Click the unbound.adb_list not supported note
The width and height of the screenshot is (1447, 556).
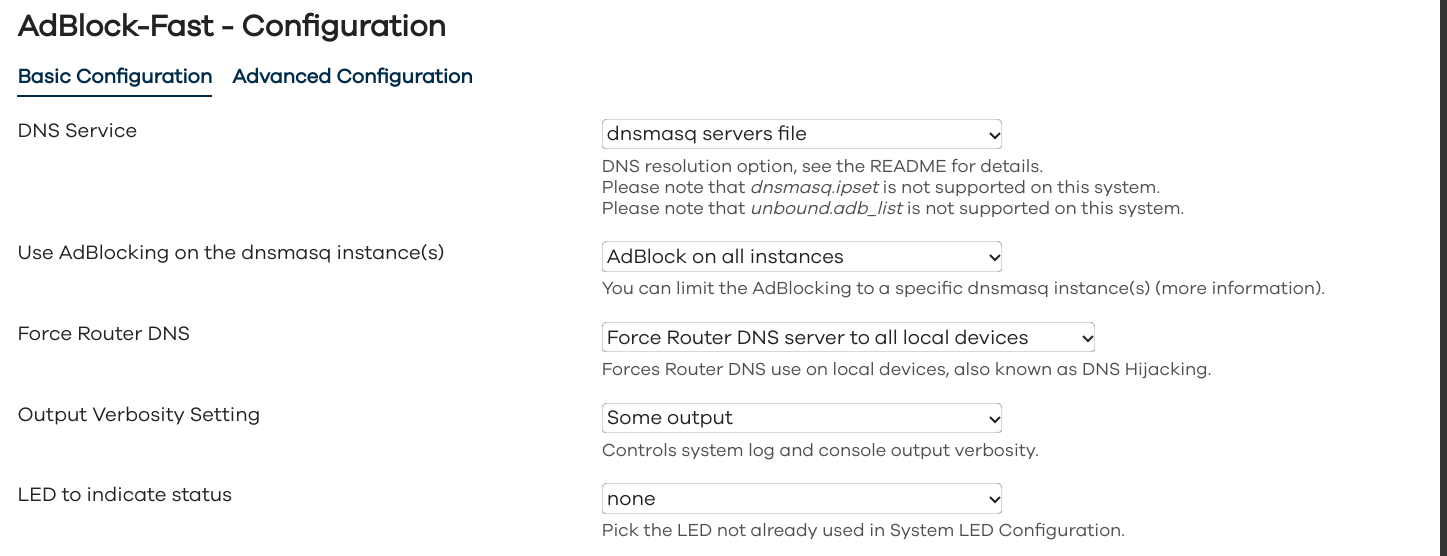click(x=892, y=209)
